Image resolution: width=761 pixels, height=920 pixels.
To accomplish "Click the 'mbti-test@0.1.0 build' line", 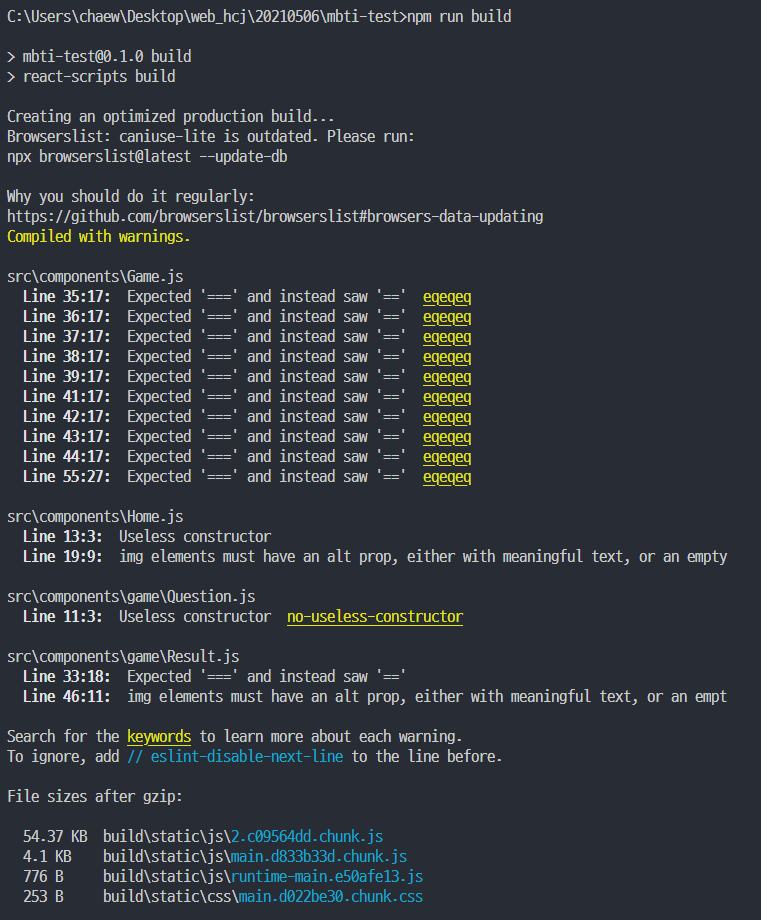I will (x=99, y=56).
